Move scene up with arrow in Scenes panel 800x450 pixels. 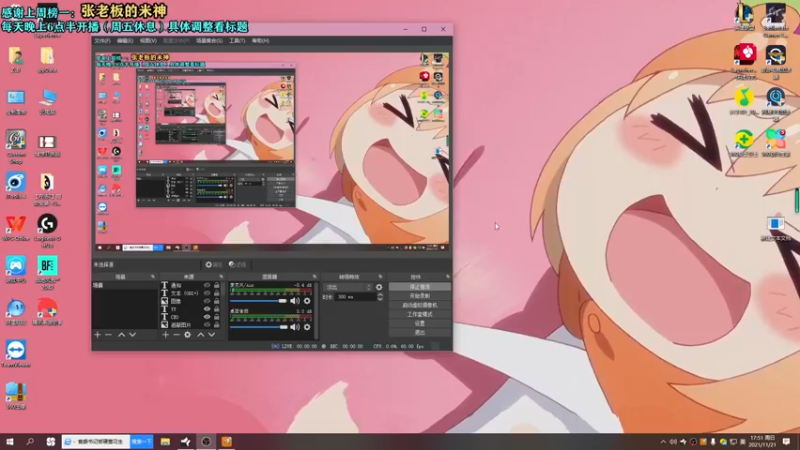click(x=121, y=335)
